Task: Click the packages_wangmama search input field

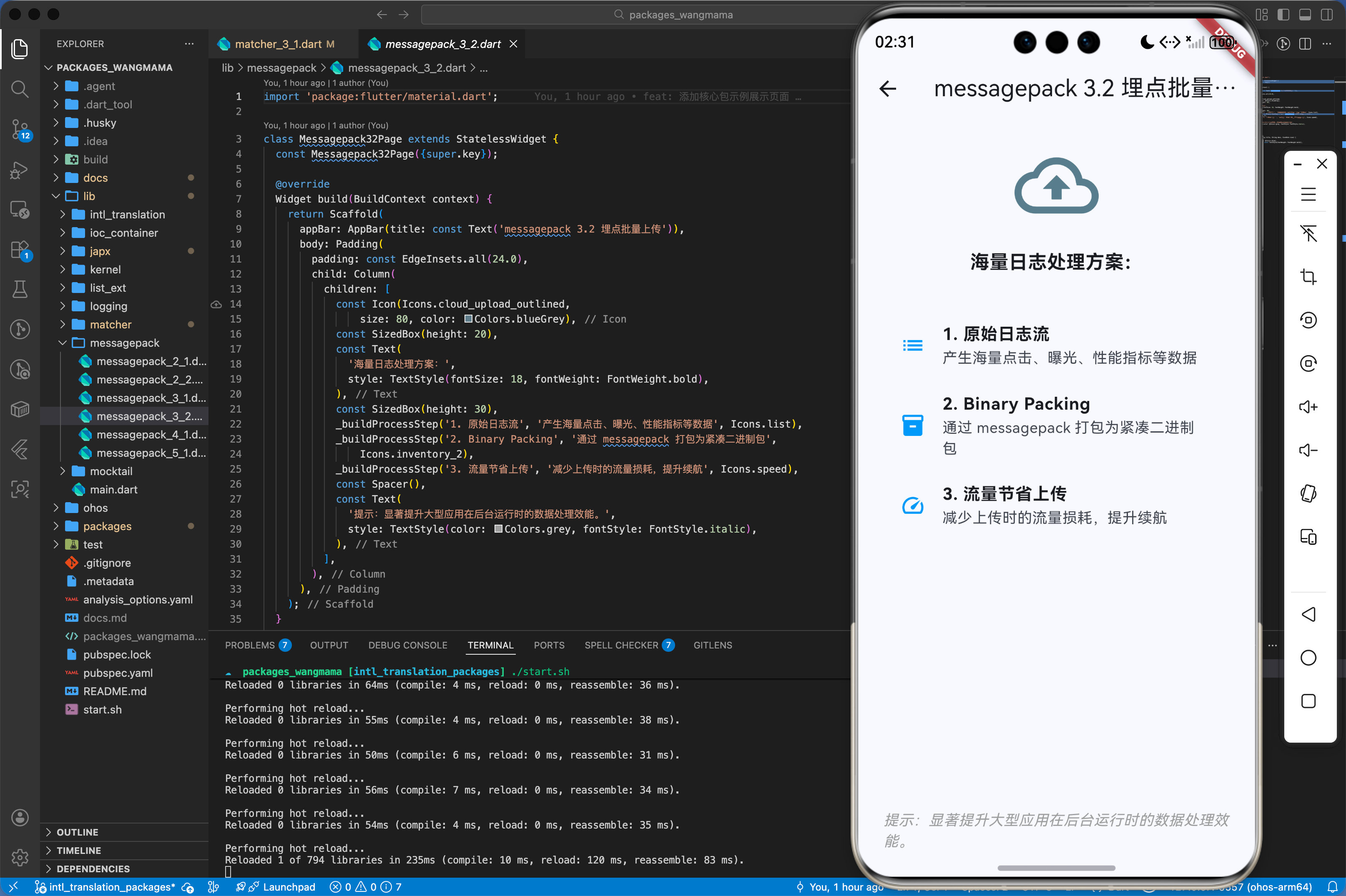Action: [x=680, y=14]
